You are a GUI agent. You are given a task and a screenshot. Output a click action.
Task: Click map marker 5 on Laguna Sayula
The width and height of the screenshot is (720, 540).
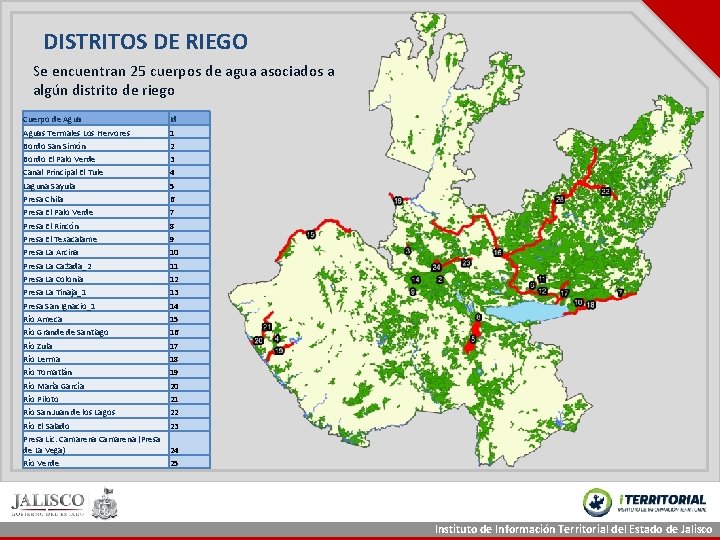pos(473,339)
